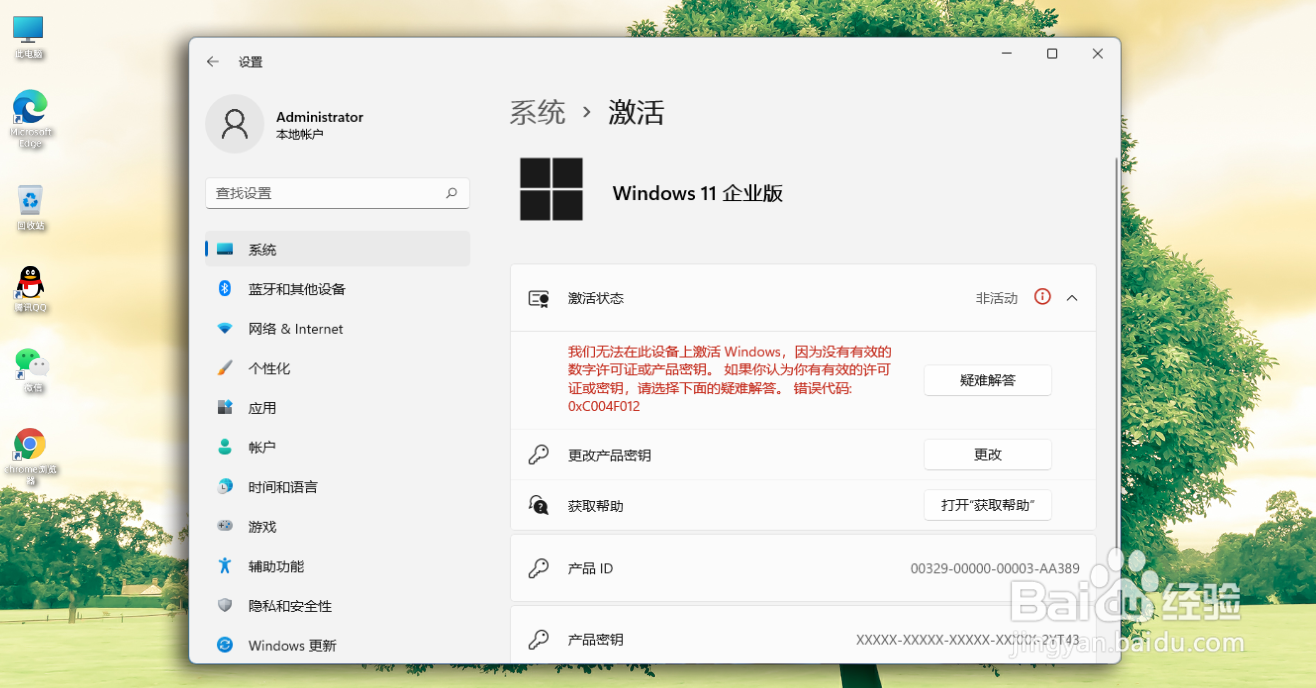The width and height of the screenshot is (1316, 688).
Task: Open the Time and language globe icon
Action: pyautogui.click(x=225, y=487)
